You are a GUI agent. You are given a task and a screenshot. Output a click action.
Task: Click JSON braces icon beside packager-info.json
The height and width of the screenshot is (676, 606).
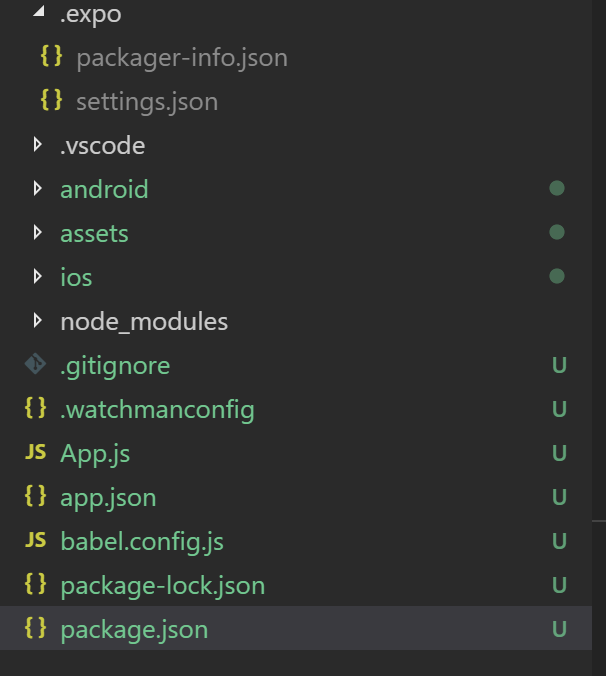click(51, 56)
